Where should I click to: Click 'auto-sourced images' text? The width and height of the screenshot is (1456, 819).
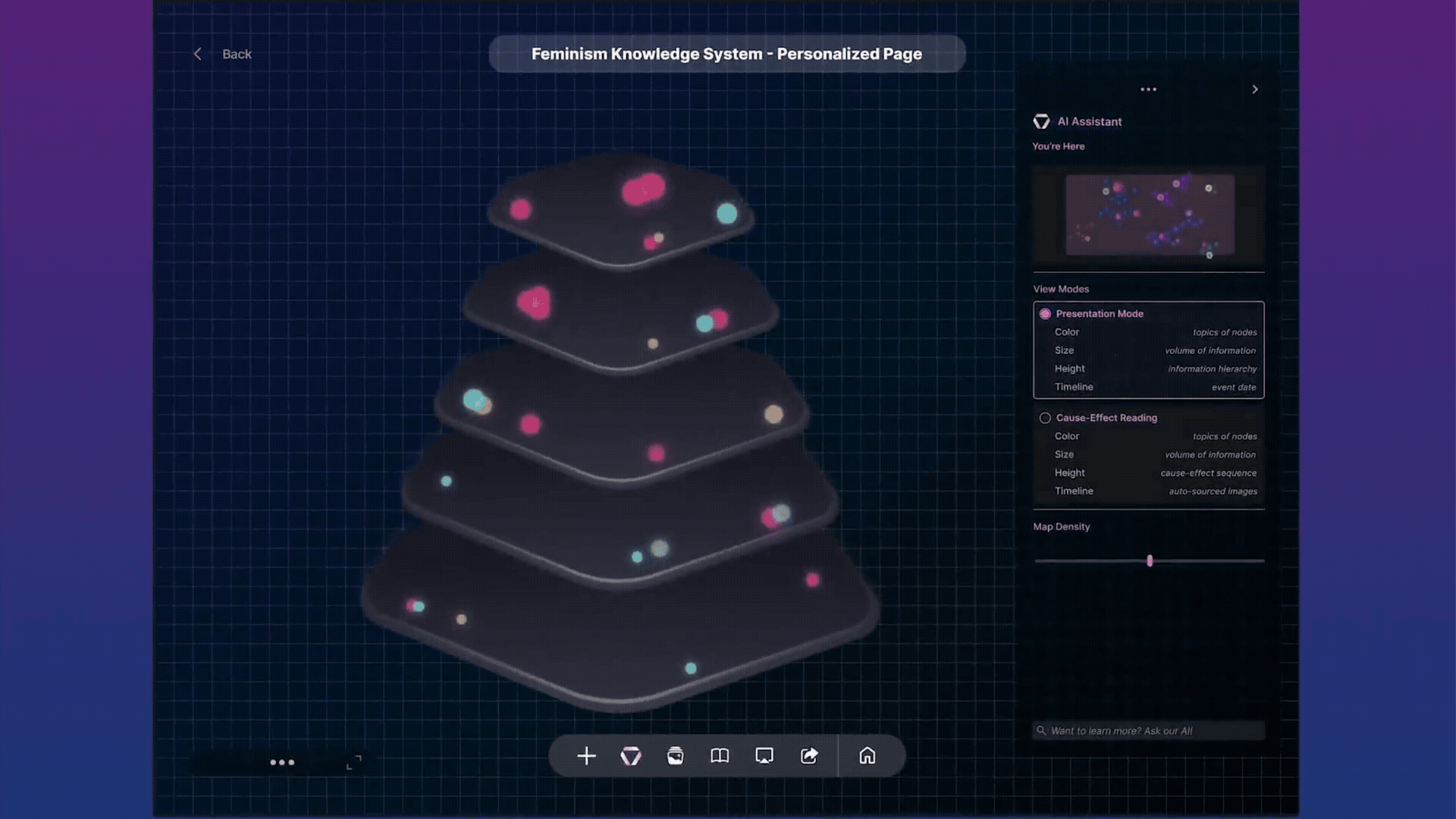tap(1213, 491)
